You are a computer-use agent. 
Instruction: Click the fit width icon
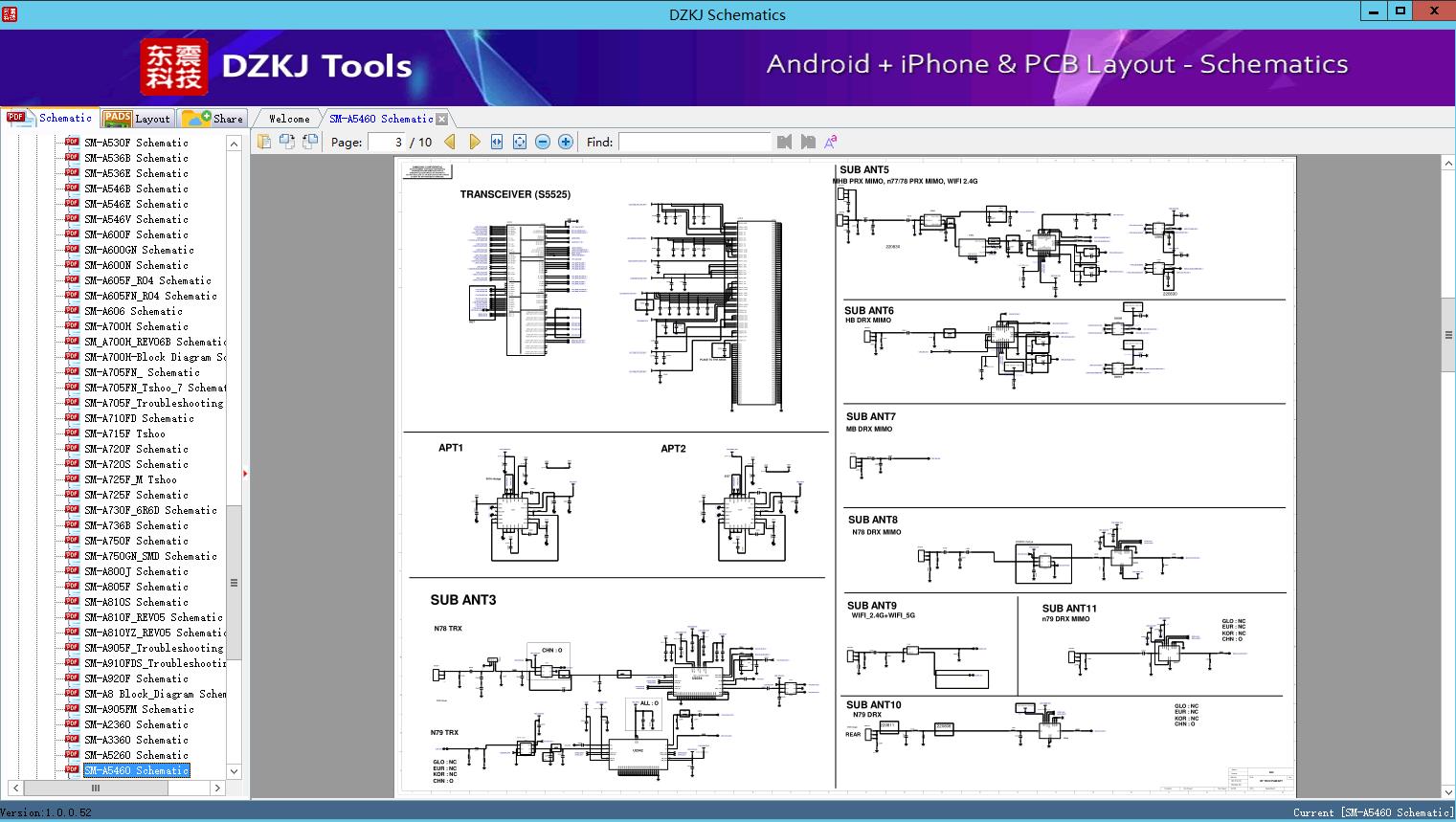497,142
